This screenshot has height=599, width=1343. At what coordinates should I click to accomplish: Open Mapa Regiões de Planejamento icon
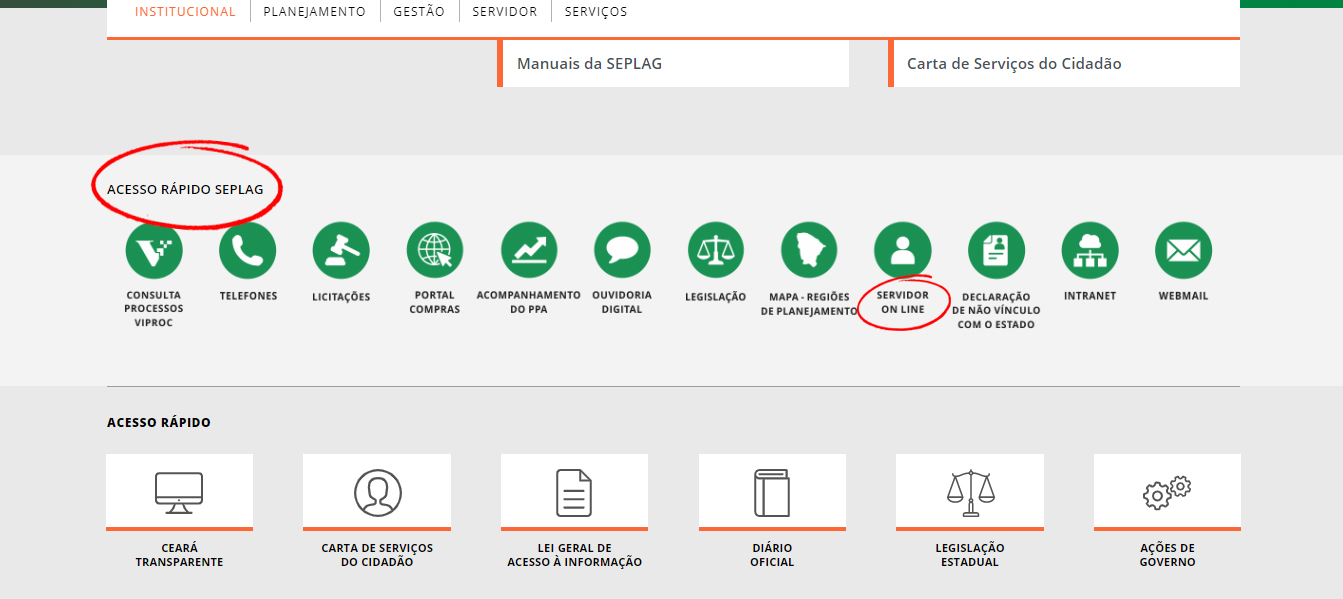(809, 250)
